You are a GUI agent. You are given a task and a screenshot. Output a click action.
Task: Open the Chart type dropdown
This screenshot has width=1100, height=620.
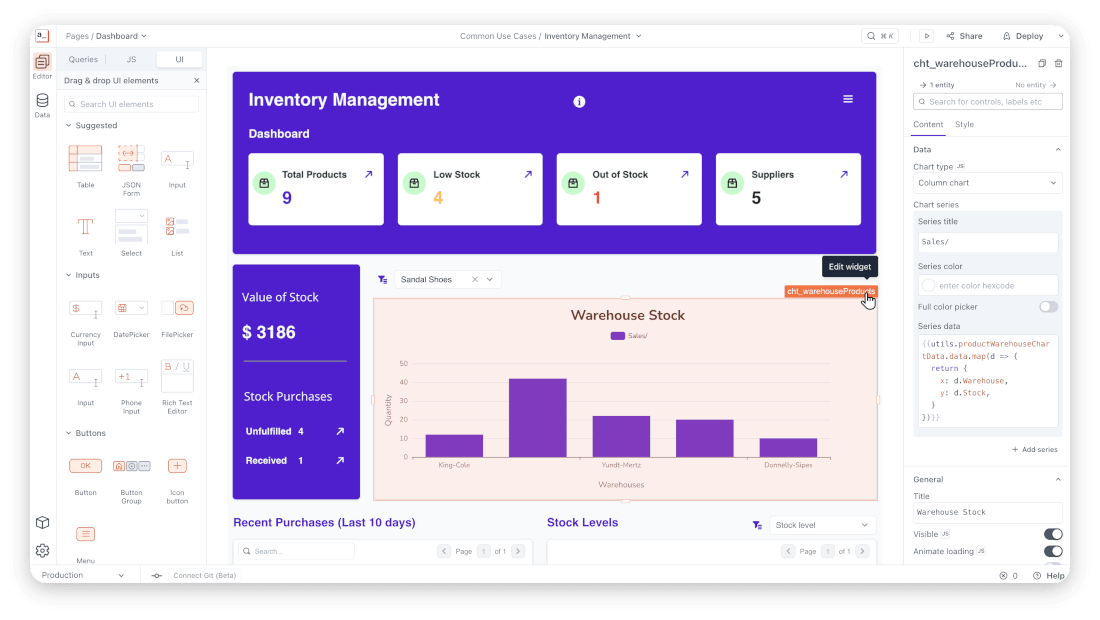point(987,183)
